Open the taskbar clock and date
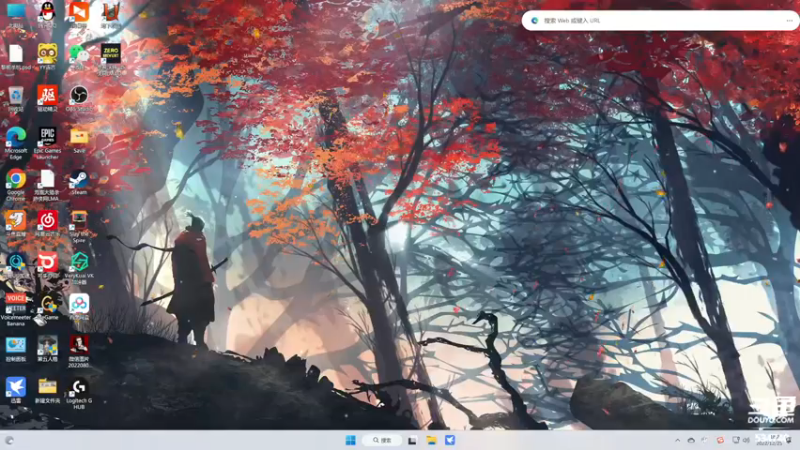The width and height of the screenshot is (800, 450). click(769, 440)
